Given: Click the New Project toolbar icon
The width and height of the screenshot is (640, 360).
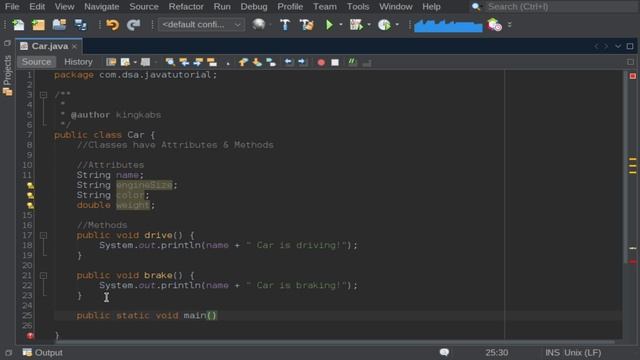Looking at the screenshot, I should pyautogui.click(x=38, y=25).
